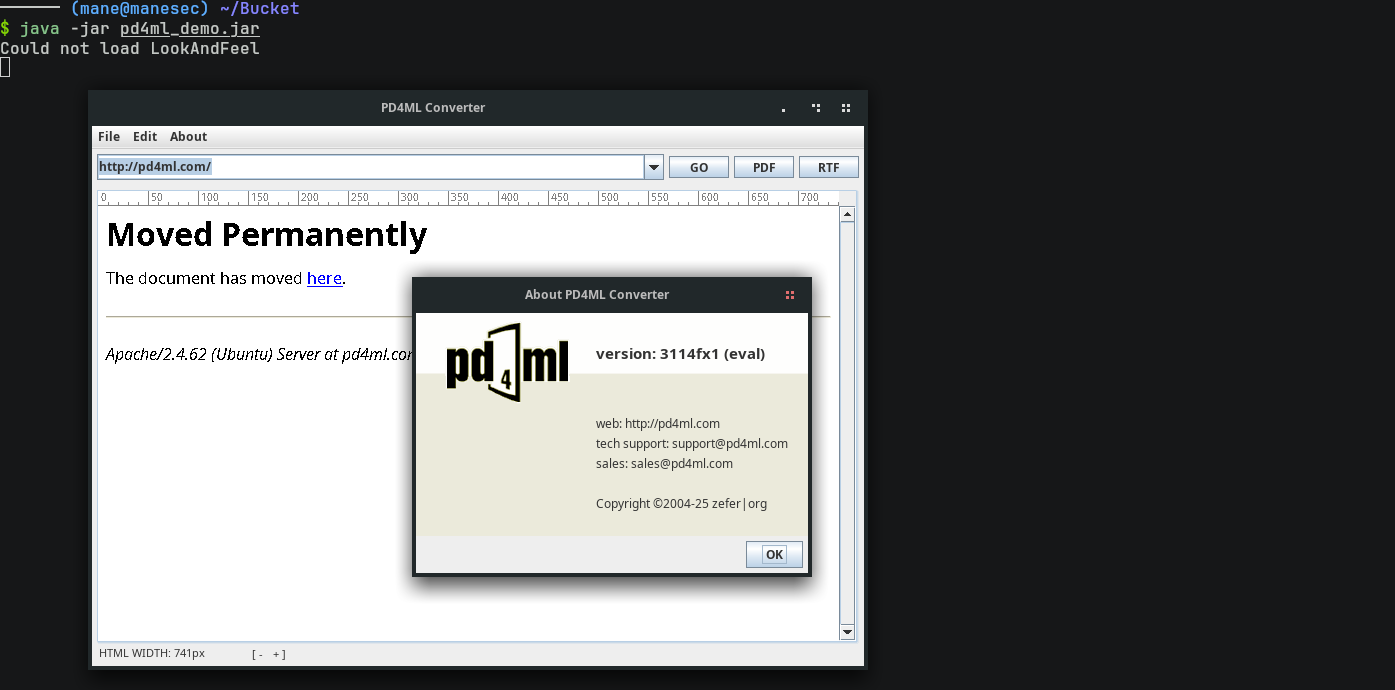Image resolution: width=1395 pixels, height=690 pixels.
Task: Click the 'Moved Permanently' heading
Action: [x=267, y=235]
